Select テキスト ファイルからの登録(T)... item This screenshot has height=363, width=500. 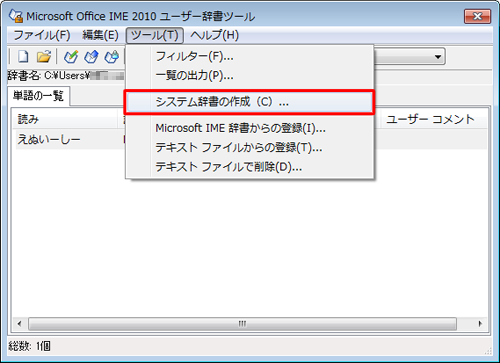pos(249,147)
